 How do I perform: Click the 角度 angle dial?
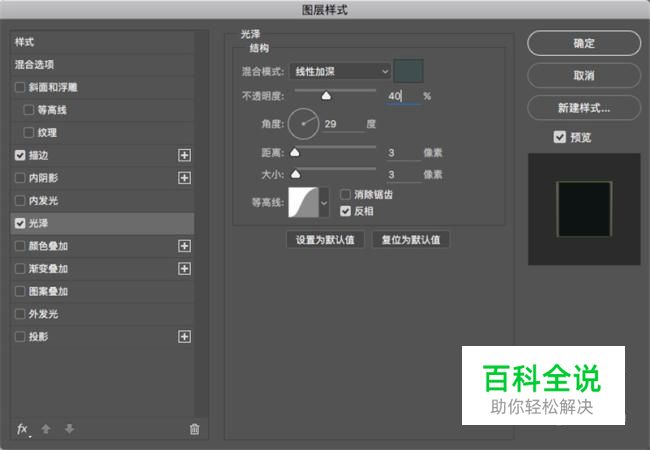tap(303, 124)
